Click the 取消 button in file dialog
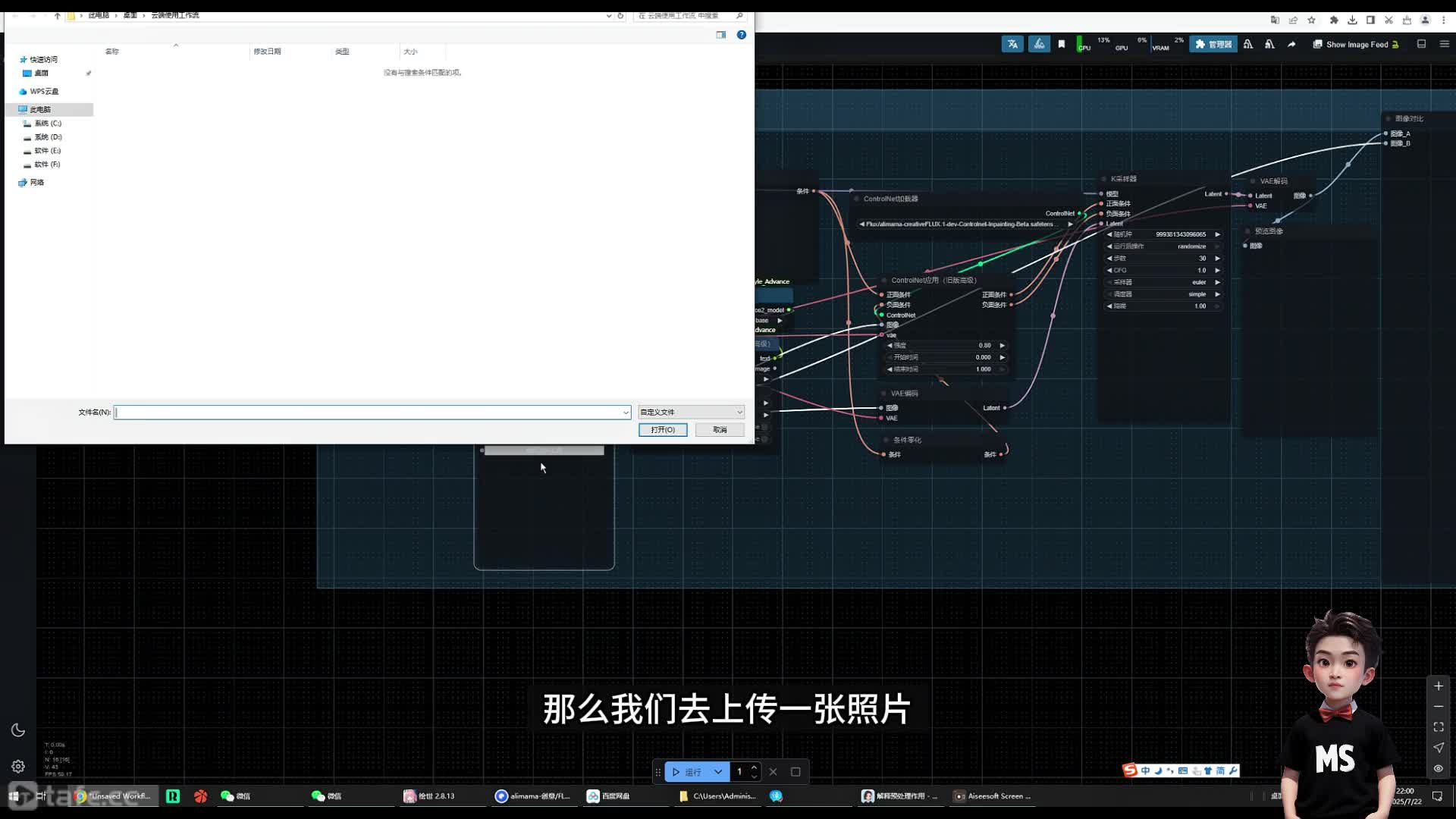Screen dimensions: 1456x819 coord(720,430)
